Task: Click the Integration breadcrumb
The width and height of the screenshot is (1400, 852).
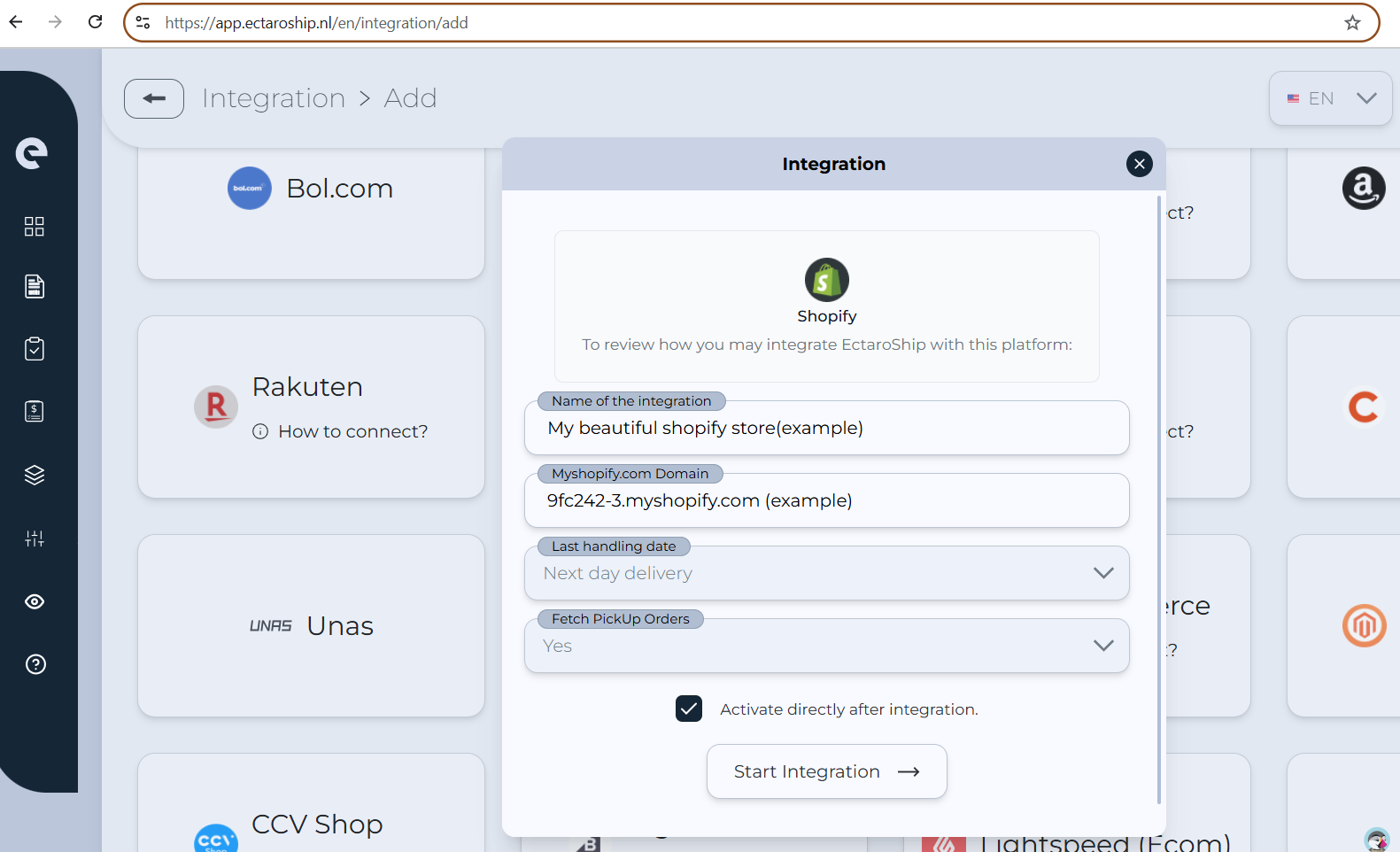Action: click(x=273, y=98)
